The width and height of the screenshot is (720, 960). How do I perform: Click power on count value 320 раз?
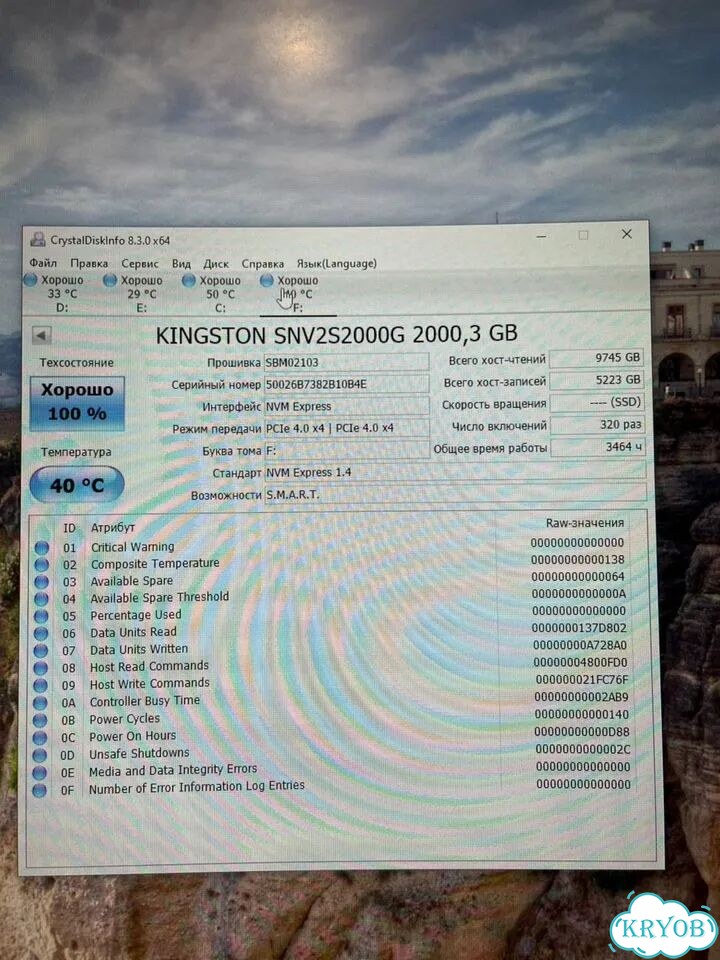tap(597, 425)
